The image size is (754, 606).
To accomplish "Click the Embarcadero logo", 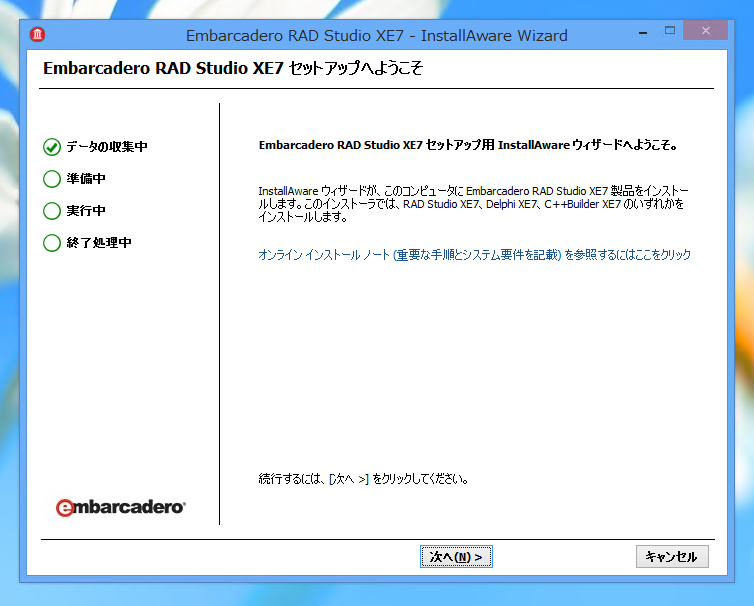I will (x=120, y=507).
